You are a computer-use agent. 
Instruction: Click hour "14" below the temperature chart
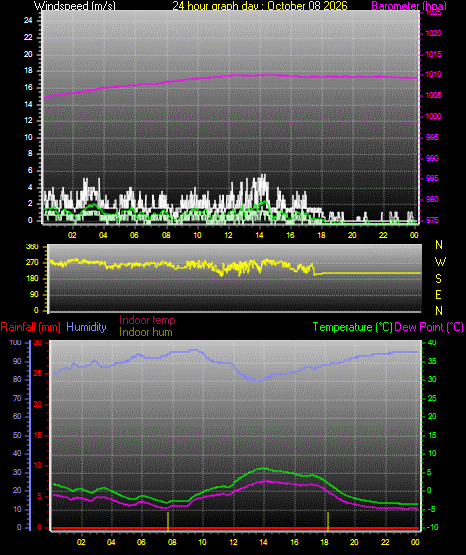[264, 542]
